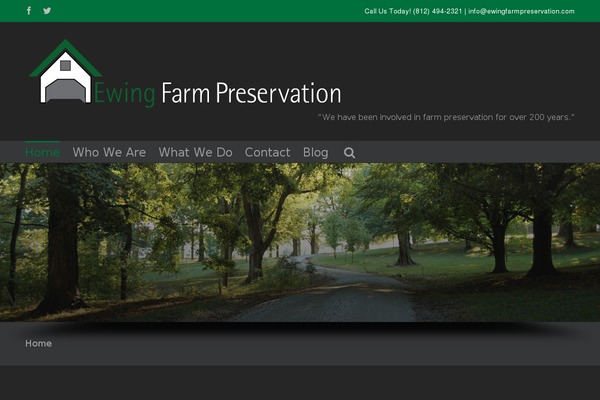Click the info@ewingfarmpreservation.com email link
The width and height of the screenshot is (600, 400).
click(x=521, y=11)
